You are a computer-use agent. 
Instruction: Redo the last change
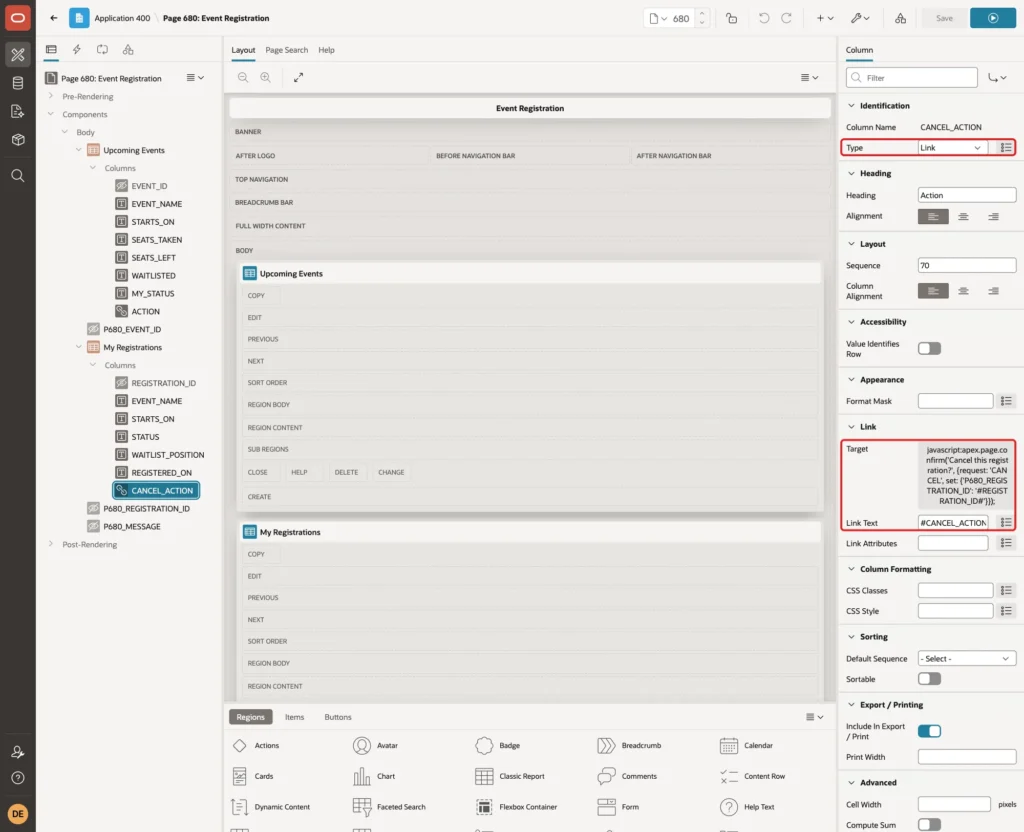(786, 18)
